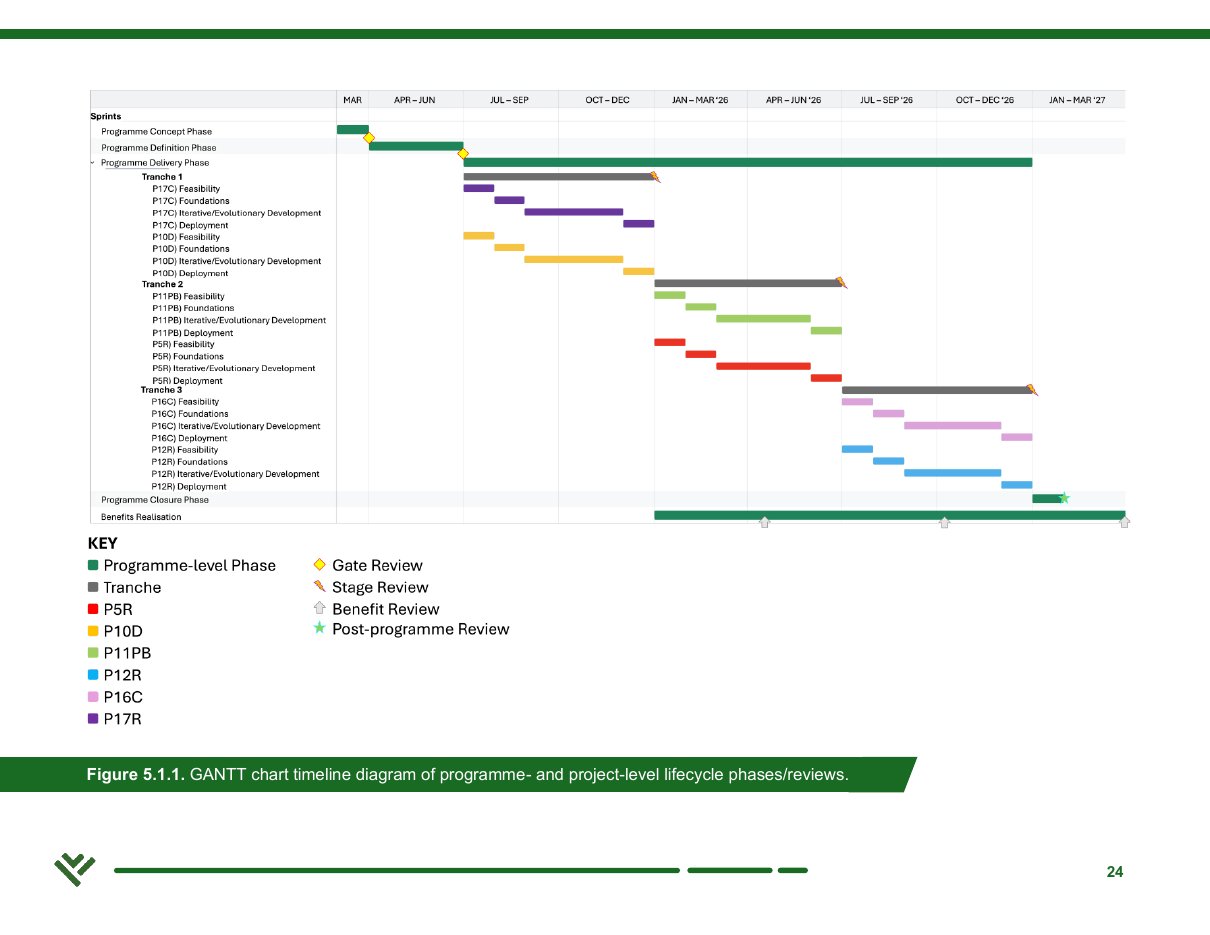Screen dimensions: 1210x935
Task: Click the Benefit Review arrow ending Benefits Realisation bar
Action: click(1124, 522)
